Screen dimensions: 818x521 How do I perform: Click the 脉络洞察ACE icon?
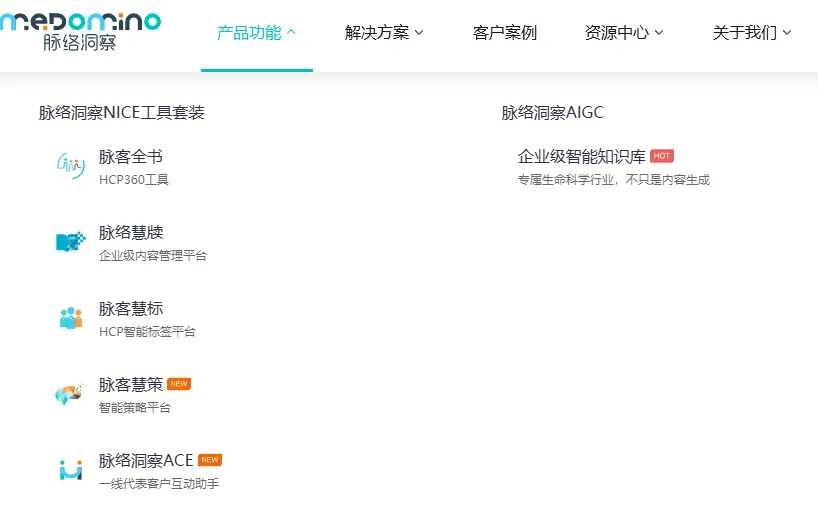point(70,470)
